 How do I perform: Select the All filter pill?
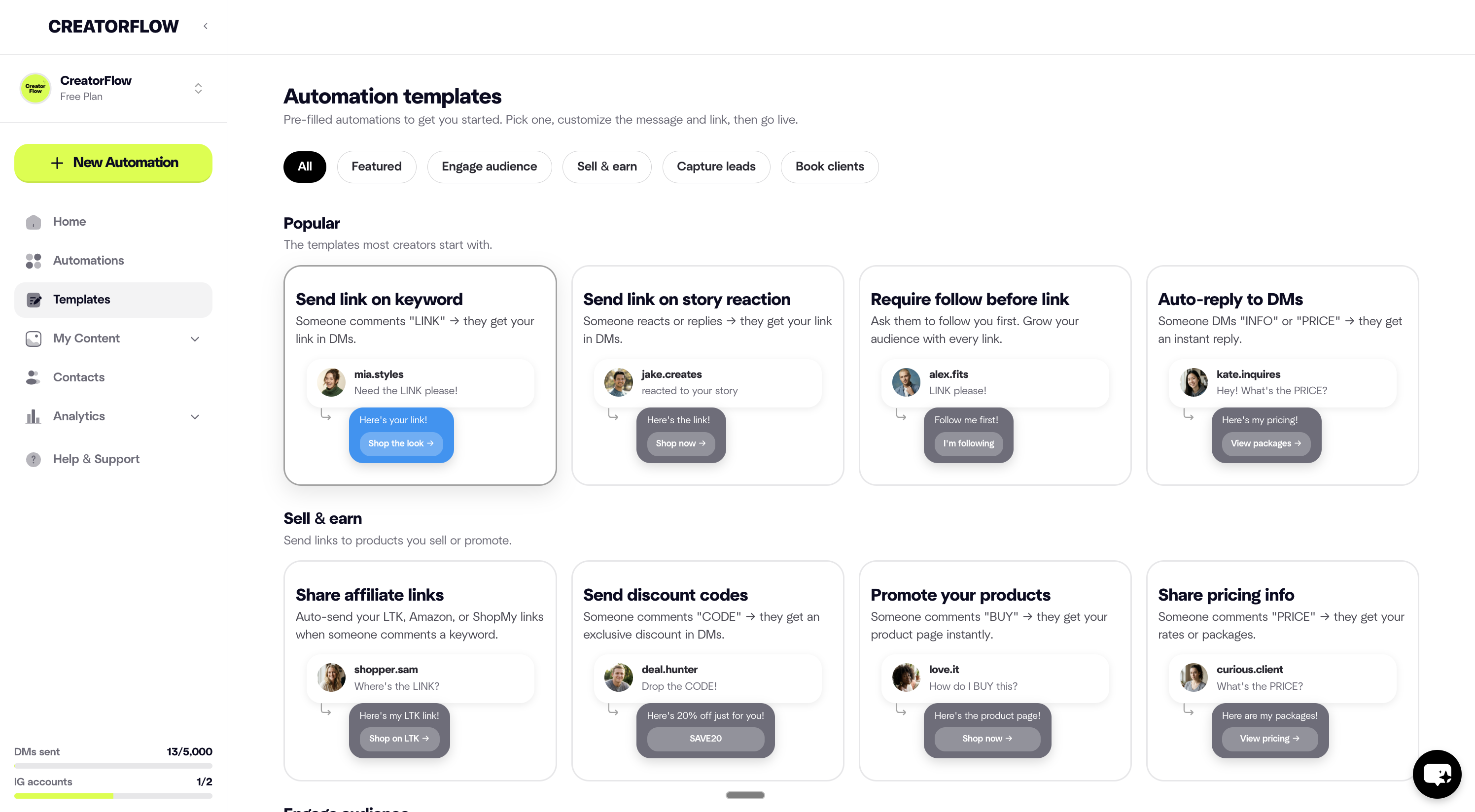[x=304, y=167]
